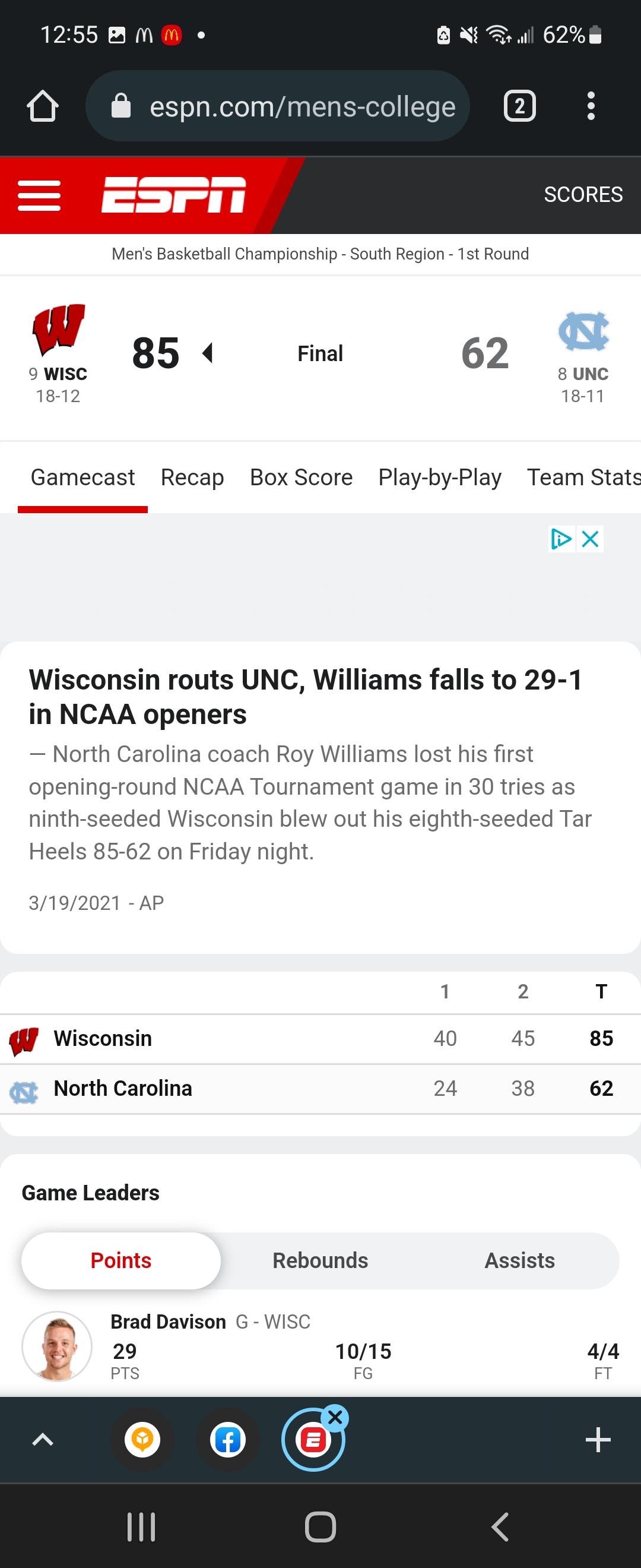The height and width of the screenshot is (1568, 641).
Task: Tap the address bar showing espn.com
Action: coord(277,106)
